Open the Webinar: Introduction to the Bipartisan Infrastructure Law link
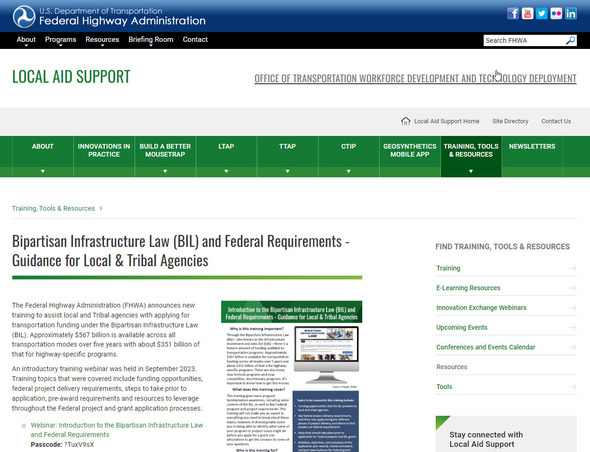Screen dimensions: 590x452 117,430
